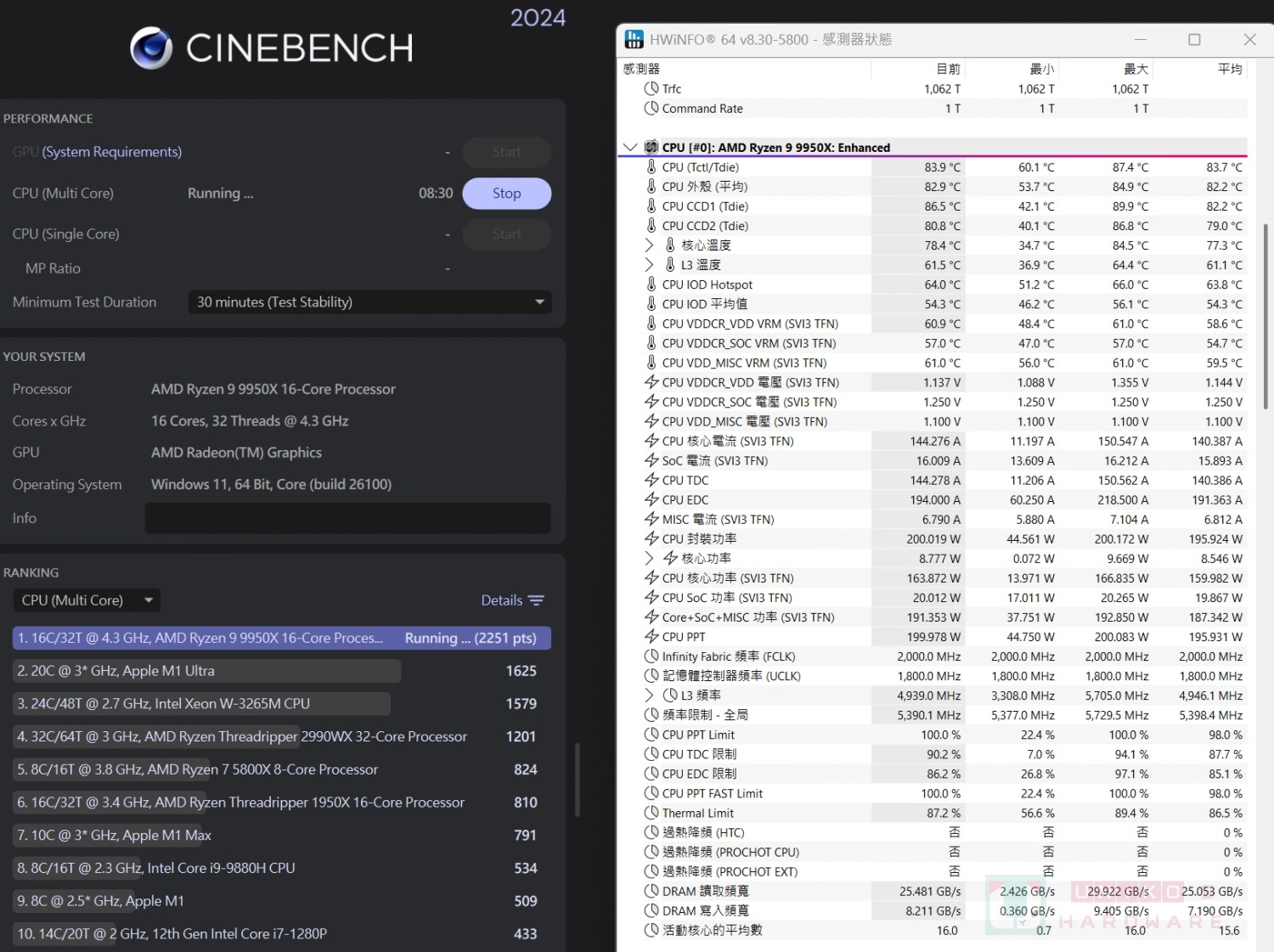Select the Apple M1 Ultra ranking entry
Viewport: 1274px width, 952px height.
(x=207, y=671)
